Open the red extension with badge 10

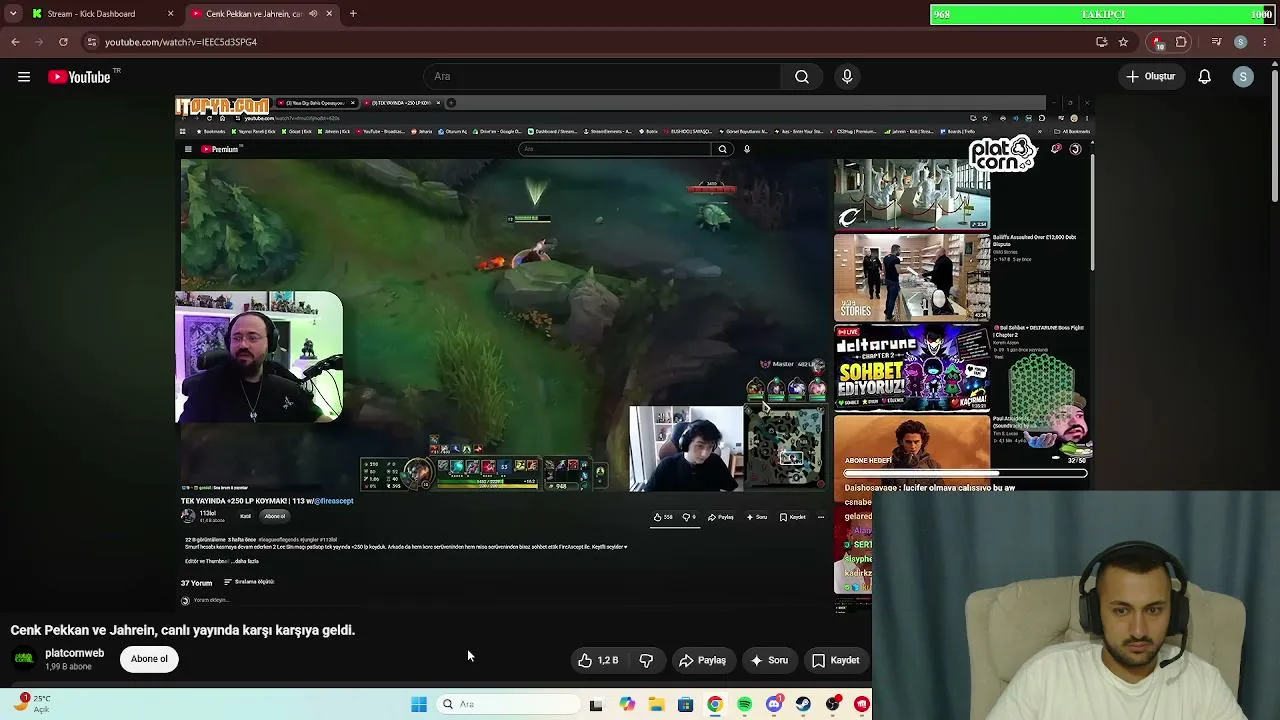tap(1158, 42)
